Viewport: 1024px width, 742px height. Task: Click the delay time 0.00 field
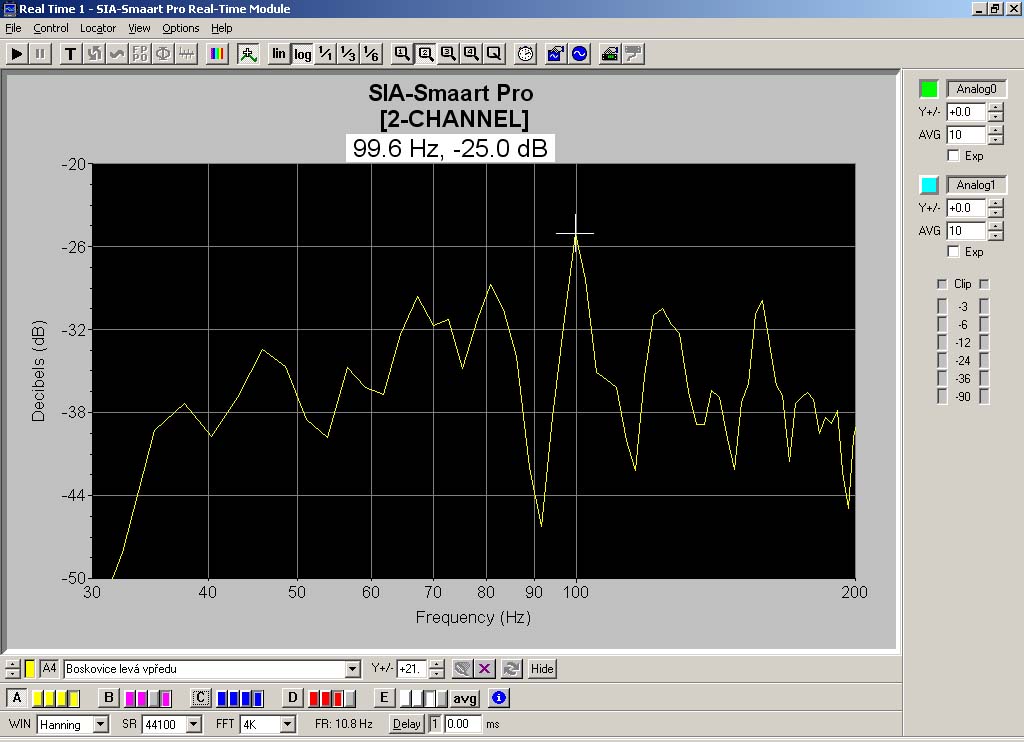tap(463, 724)
